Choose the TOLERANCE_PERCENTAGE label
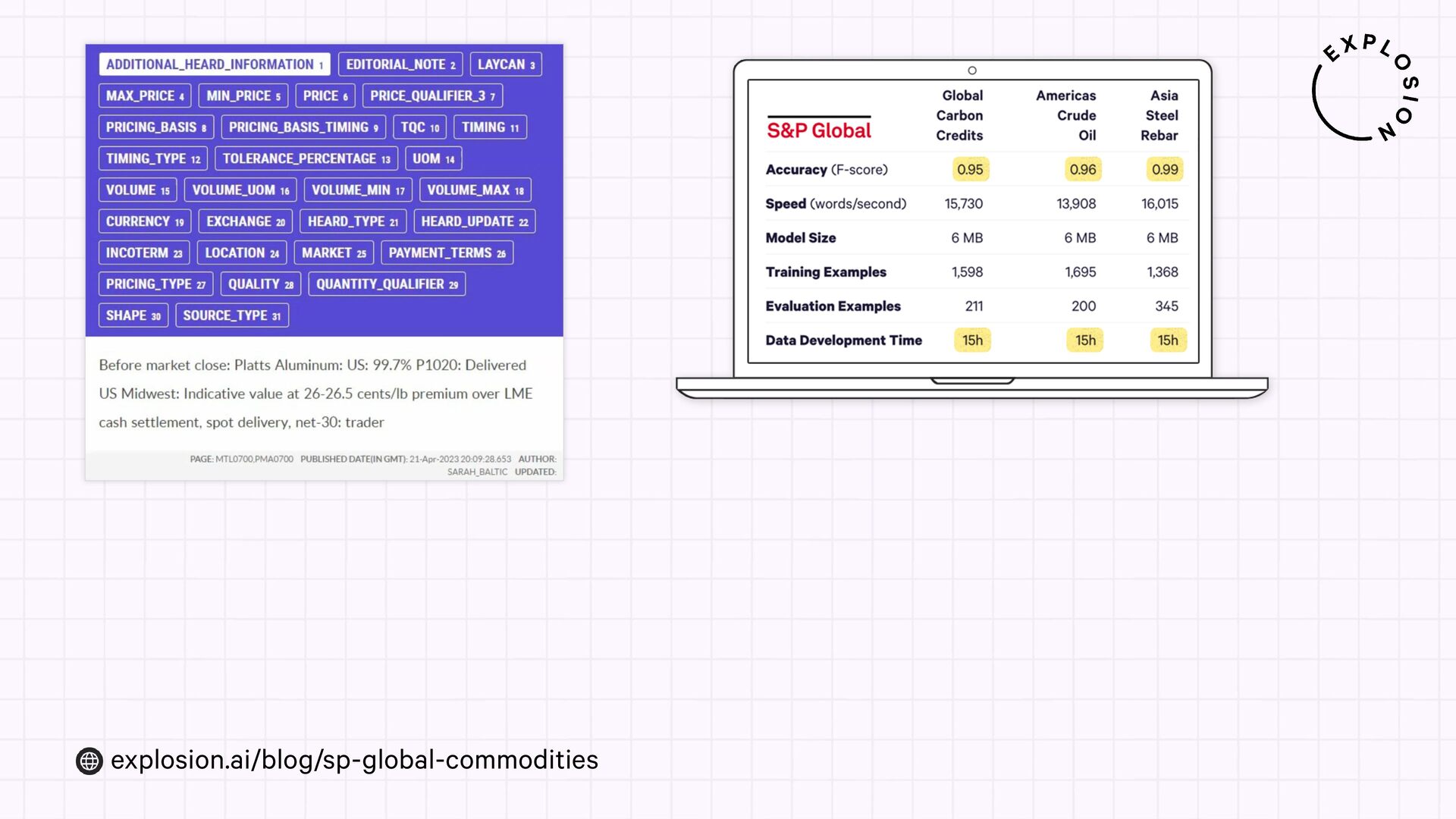Image resolution: width=1456 pixels, height=819 pixels. (x=306, y=158)
